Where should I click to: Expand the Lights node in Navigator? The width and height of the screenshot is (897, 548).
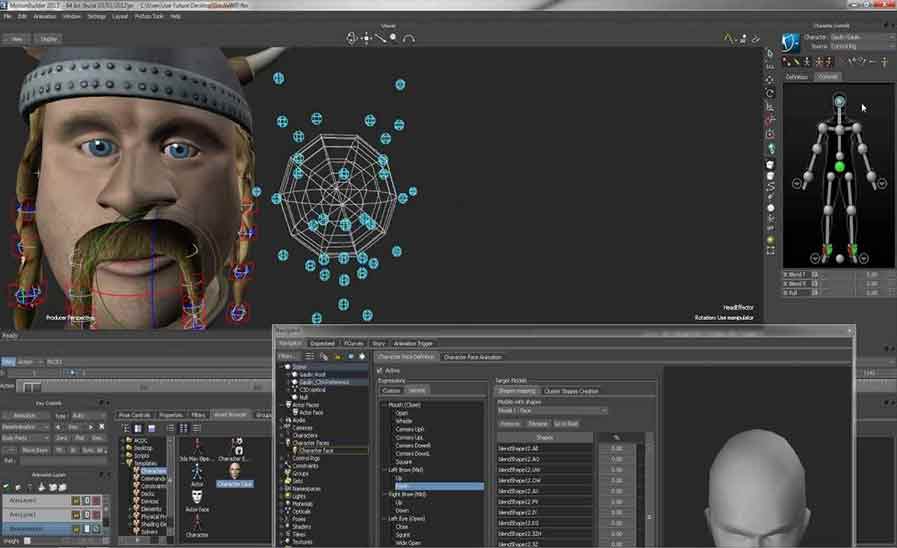pyautogui.click(x=282, y=497)
